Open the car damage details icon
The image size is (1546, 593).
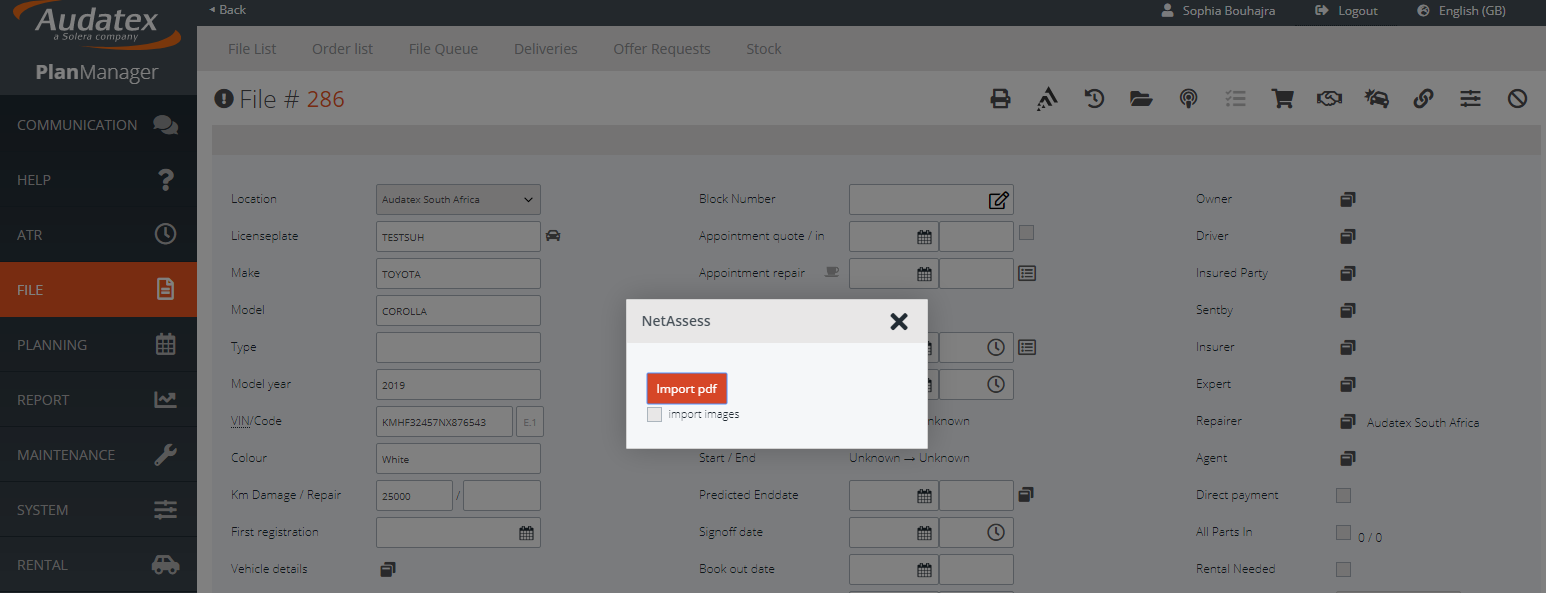pyautogui.click(x=1376, y=98)
